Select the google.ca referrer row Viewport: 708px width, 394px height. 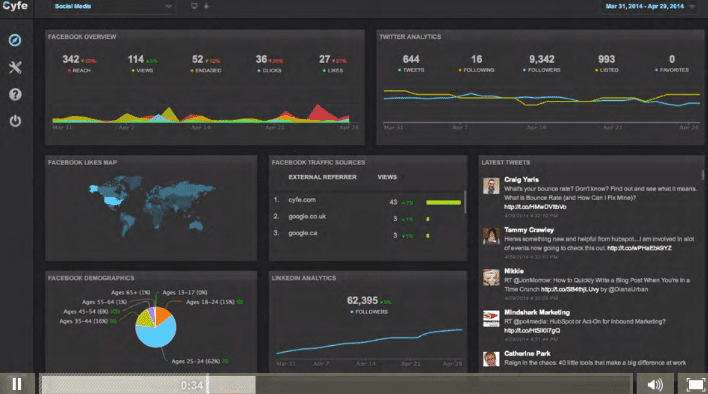point(367,233)
